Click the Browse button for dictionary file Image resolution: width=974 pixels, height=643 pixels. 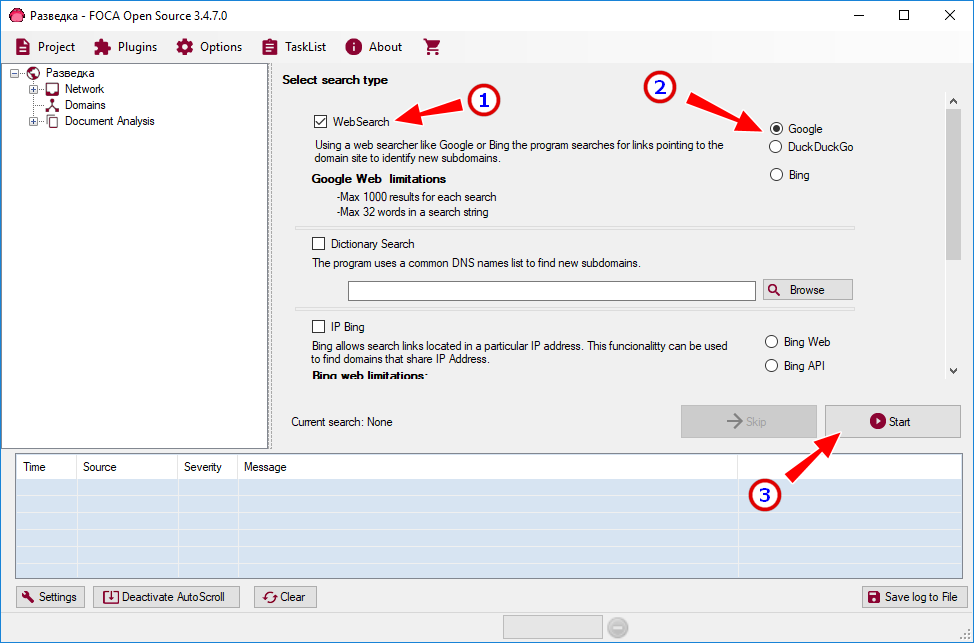(x=808, y=290)
